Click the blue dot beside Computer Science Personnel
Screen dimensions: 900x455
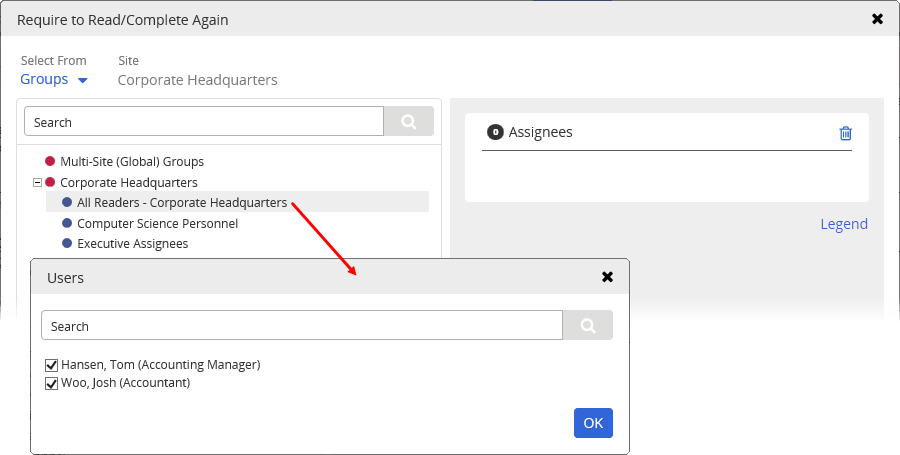[67, 223]
